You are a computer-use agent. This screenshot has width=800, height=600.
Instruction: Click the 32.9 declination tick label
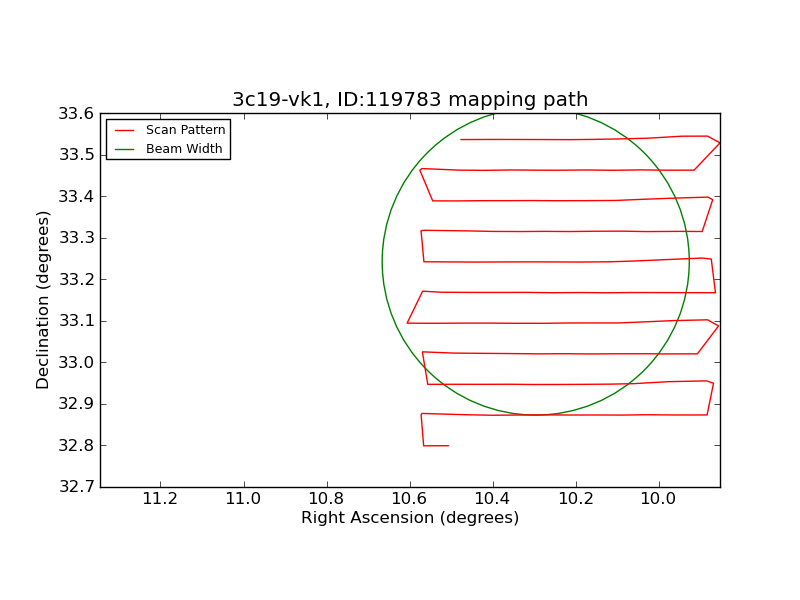(76, 404)
